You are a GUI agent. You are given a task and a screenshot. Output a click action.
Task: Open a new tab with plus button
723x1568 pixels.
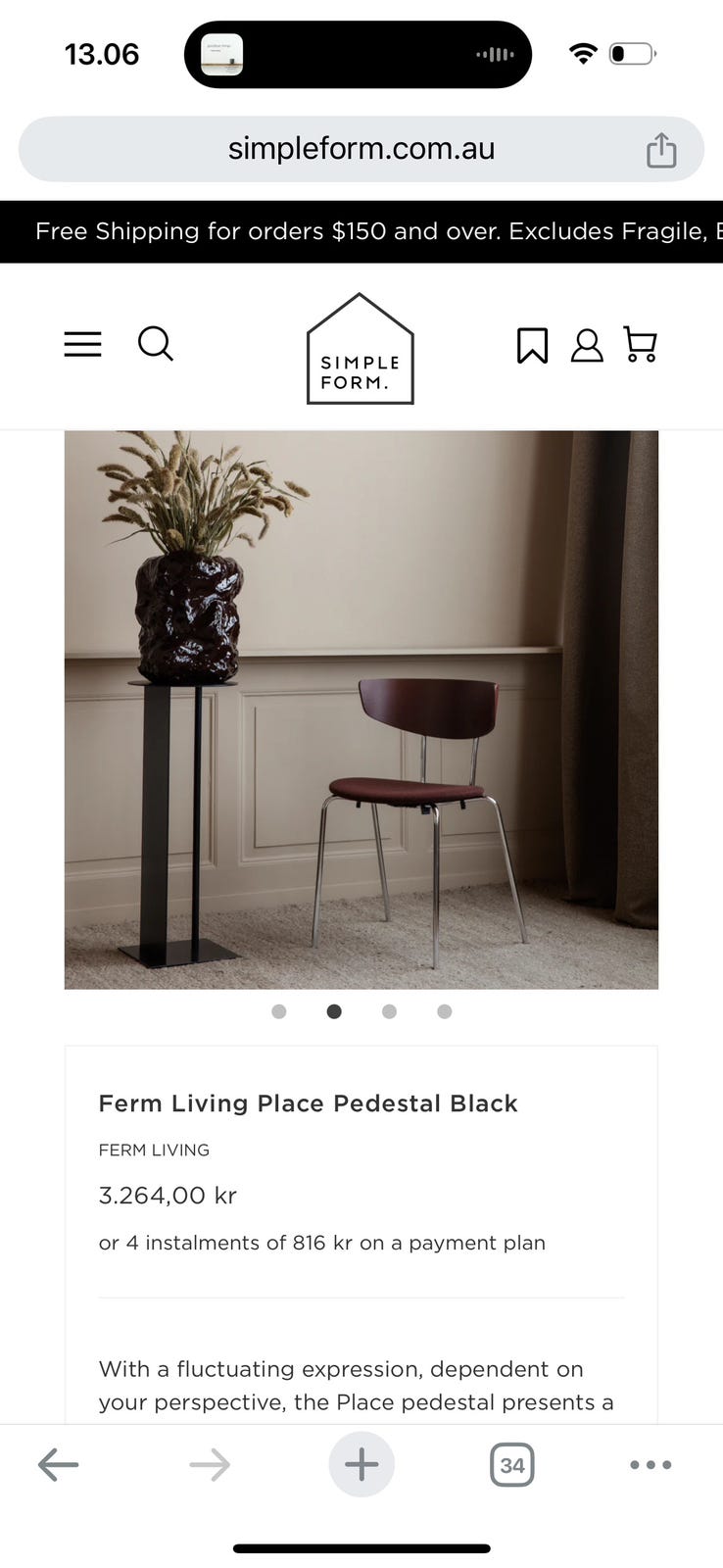click(361, 1465)
